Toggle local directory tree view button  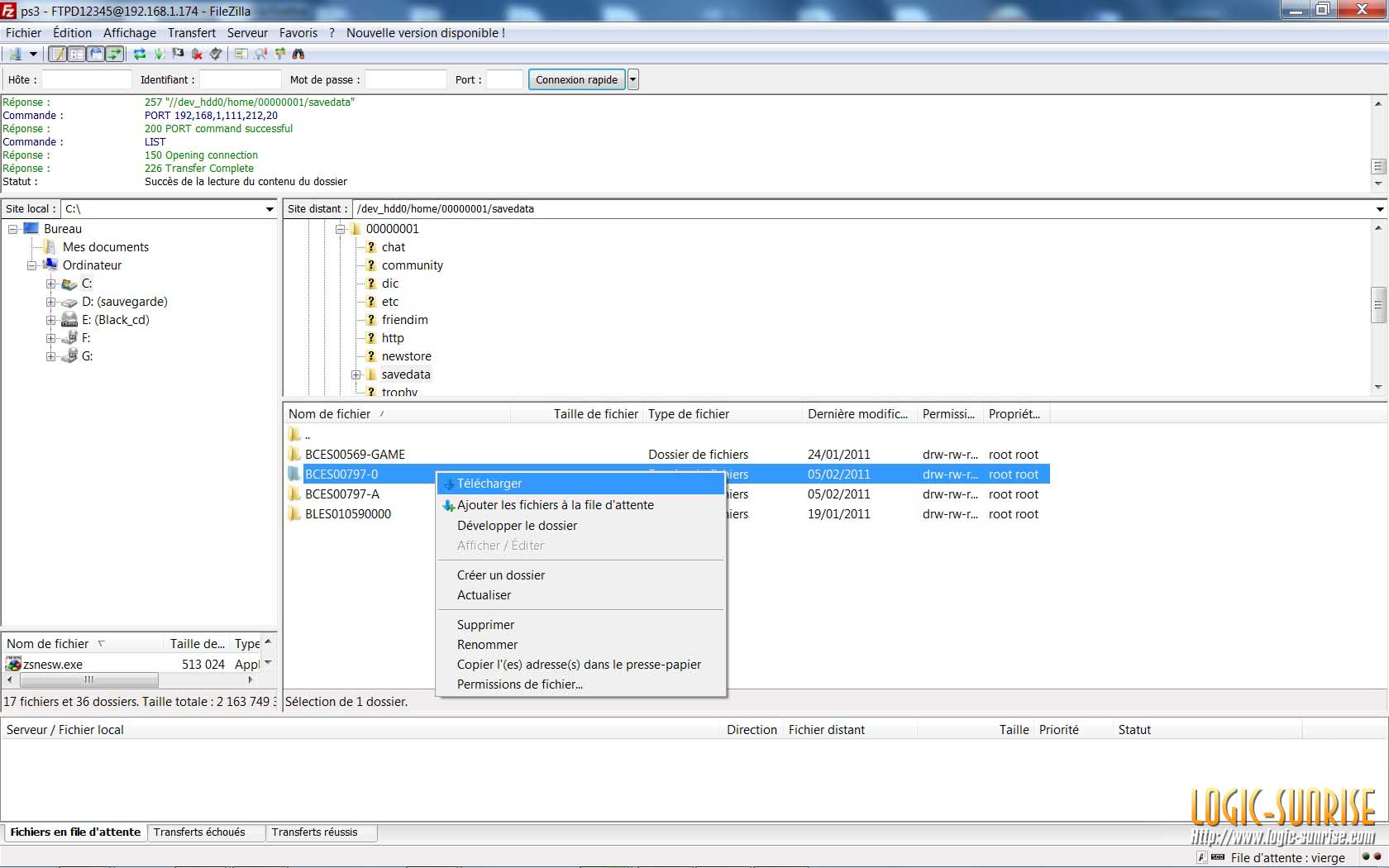[76, 54]
